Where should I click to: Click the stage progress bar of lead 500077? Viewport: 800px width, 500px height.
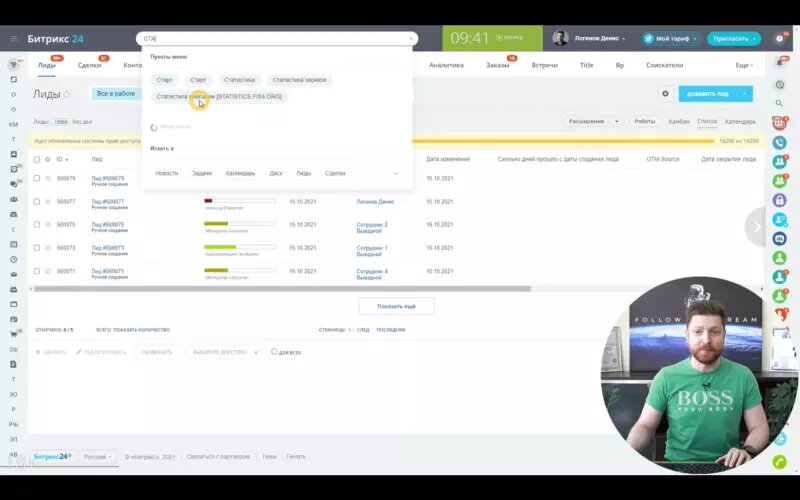(x=240, y=201)
